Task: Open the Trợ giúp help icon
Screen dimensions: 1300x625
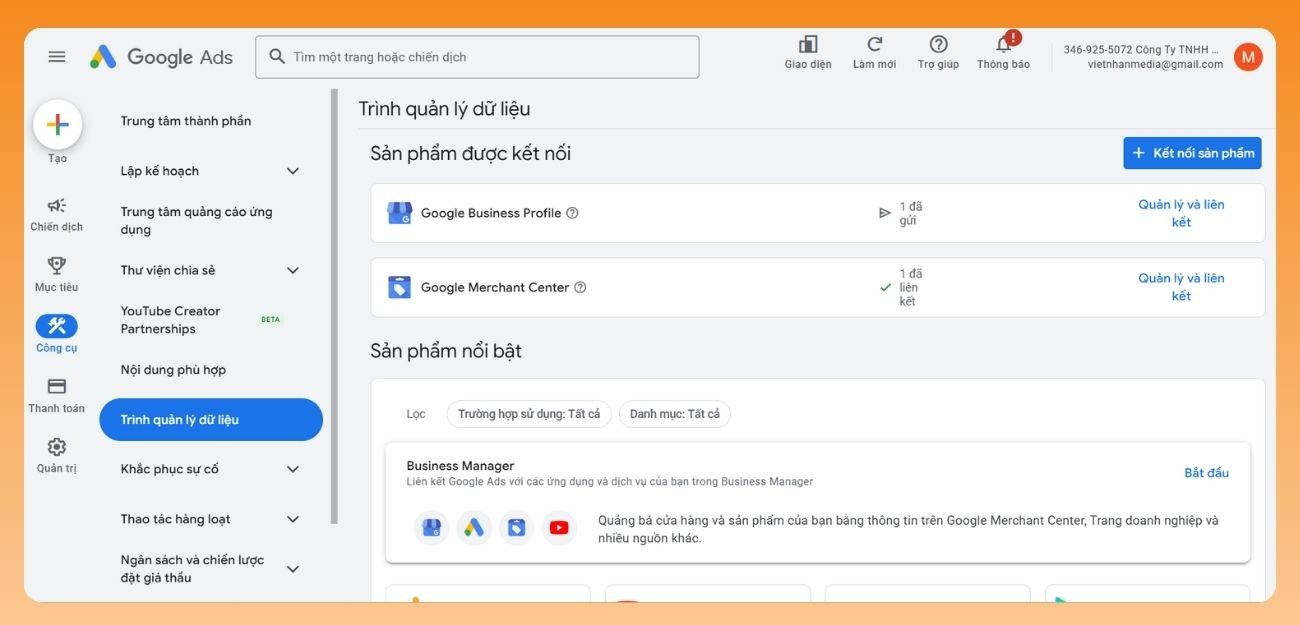Action: [938, 45]
